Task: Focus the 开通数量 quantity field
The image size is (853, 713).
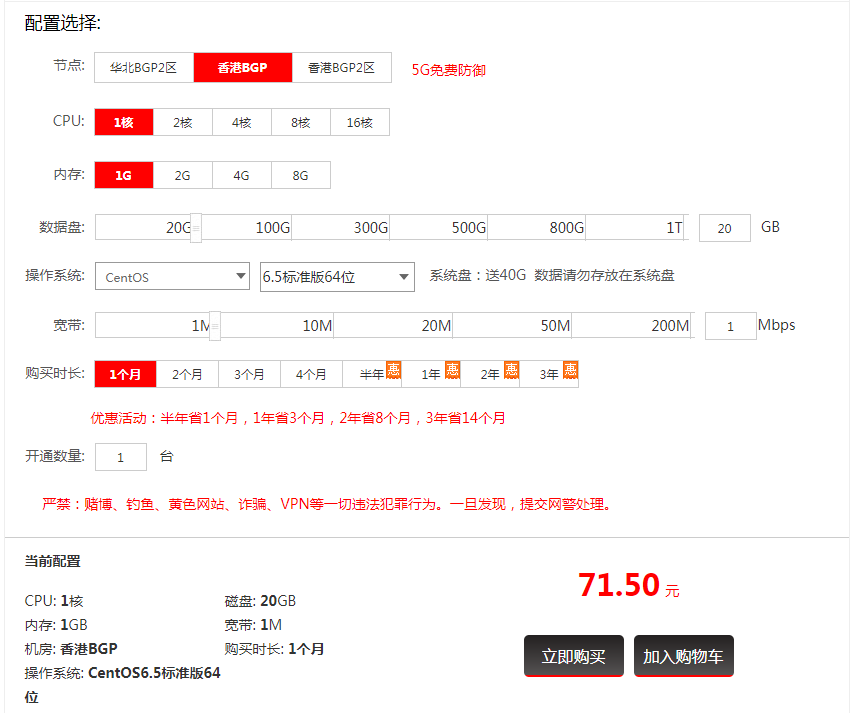Action: 121,457
